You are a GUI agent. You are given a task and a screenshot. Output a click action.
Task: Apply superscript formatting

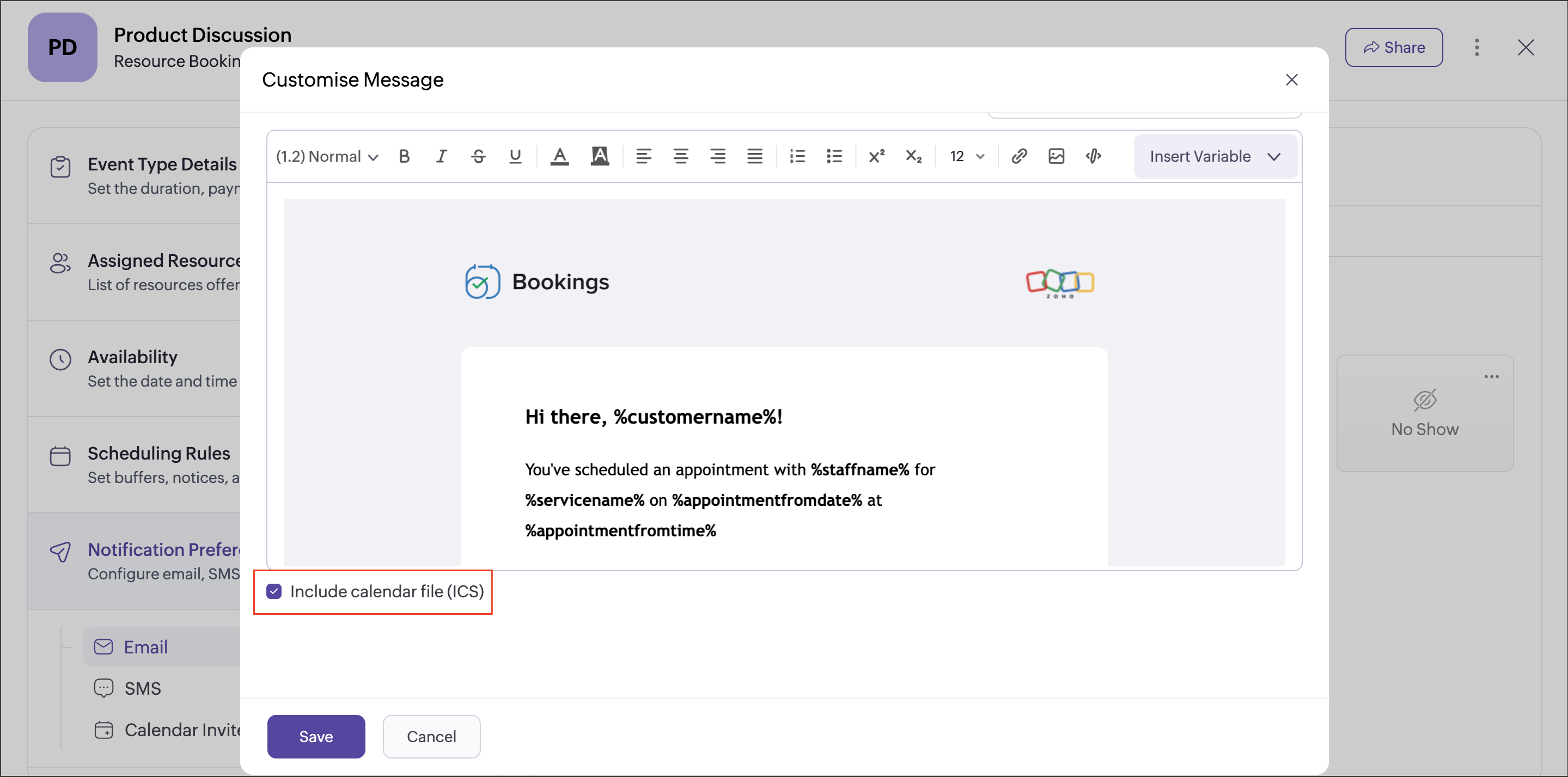(876, 156)
